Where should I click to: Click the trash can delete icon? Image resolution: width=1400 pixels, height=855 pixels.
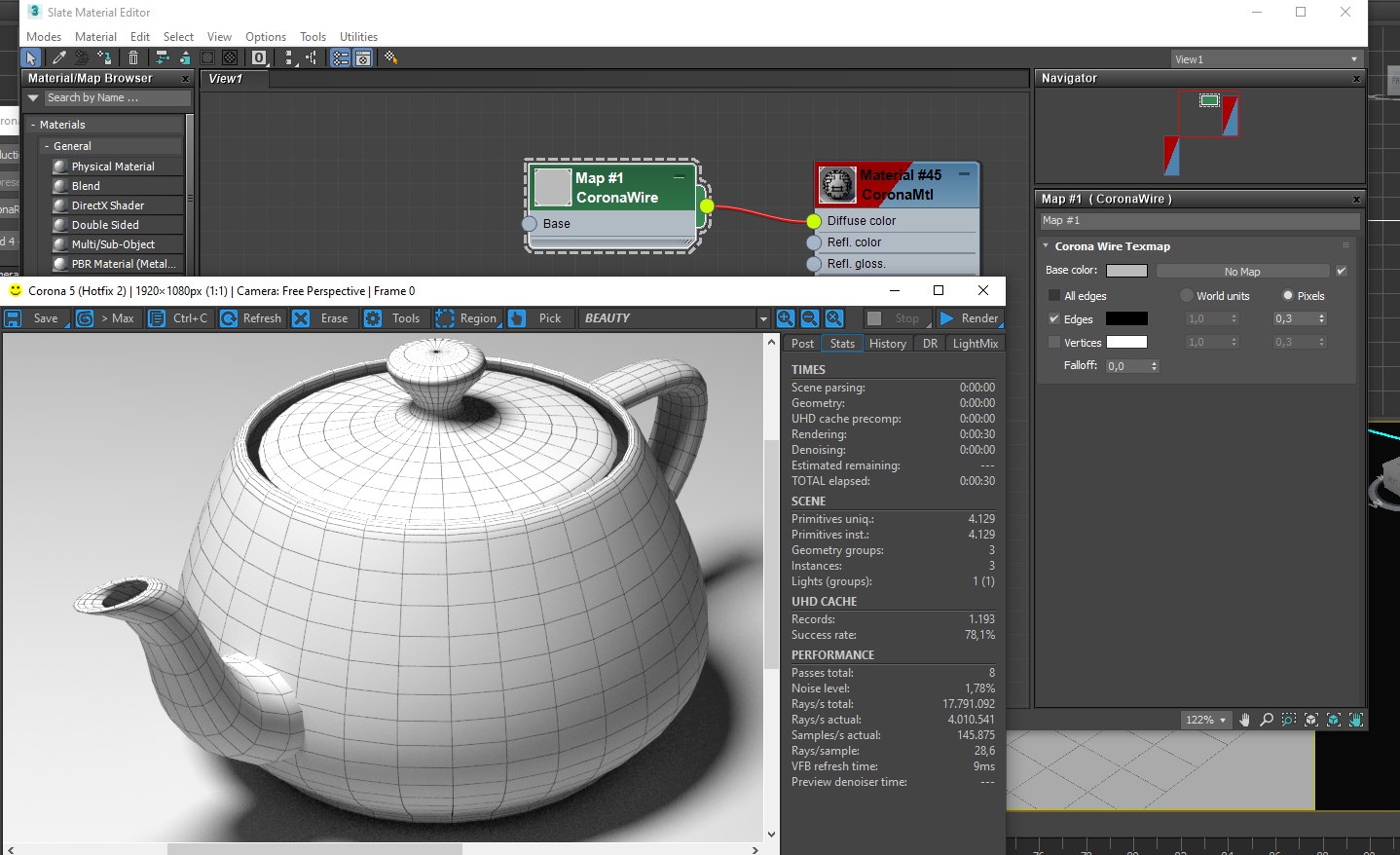tap(133, 58)
